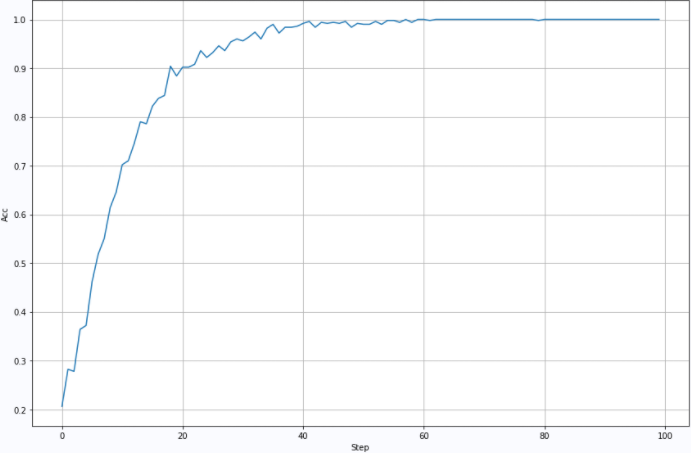Screen dimensions: 691x453
Task: Click the y-axis tick label 0.8
Action: pos(21,118)
